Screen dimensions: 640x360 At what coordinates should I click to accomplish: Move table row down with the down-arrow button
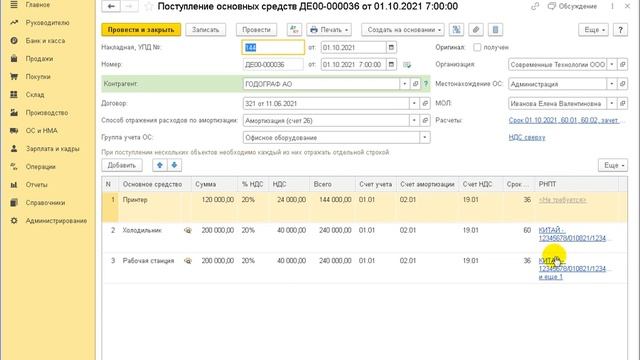[x=174, y=165]
